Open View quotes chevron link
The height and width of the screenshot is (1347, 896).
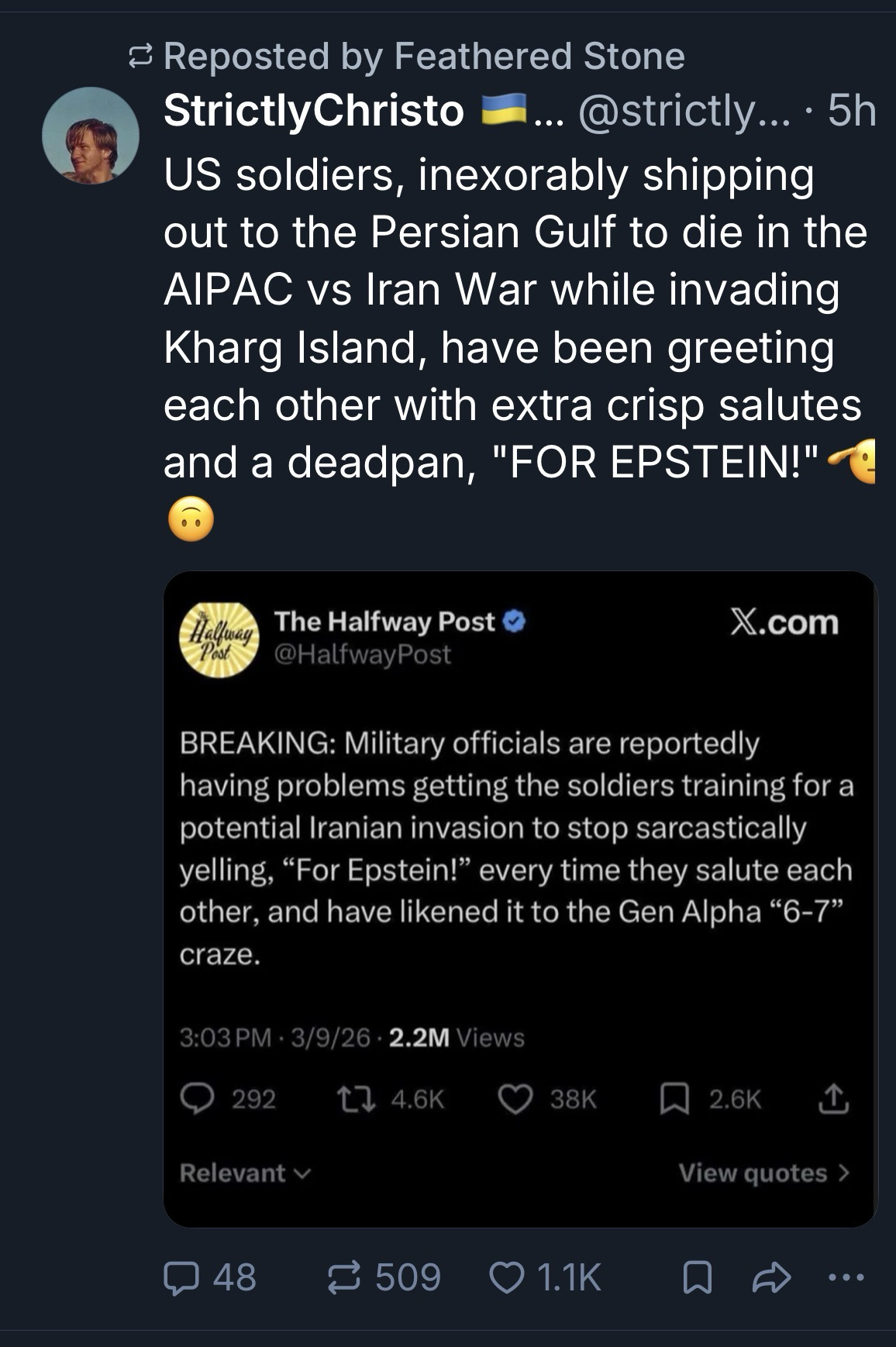tap(763, 1173)
